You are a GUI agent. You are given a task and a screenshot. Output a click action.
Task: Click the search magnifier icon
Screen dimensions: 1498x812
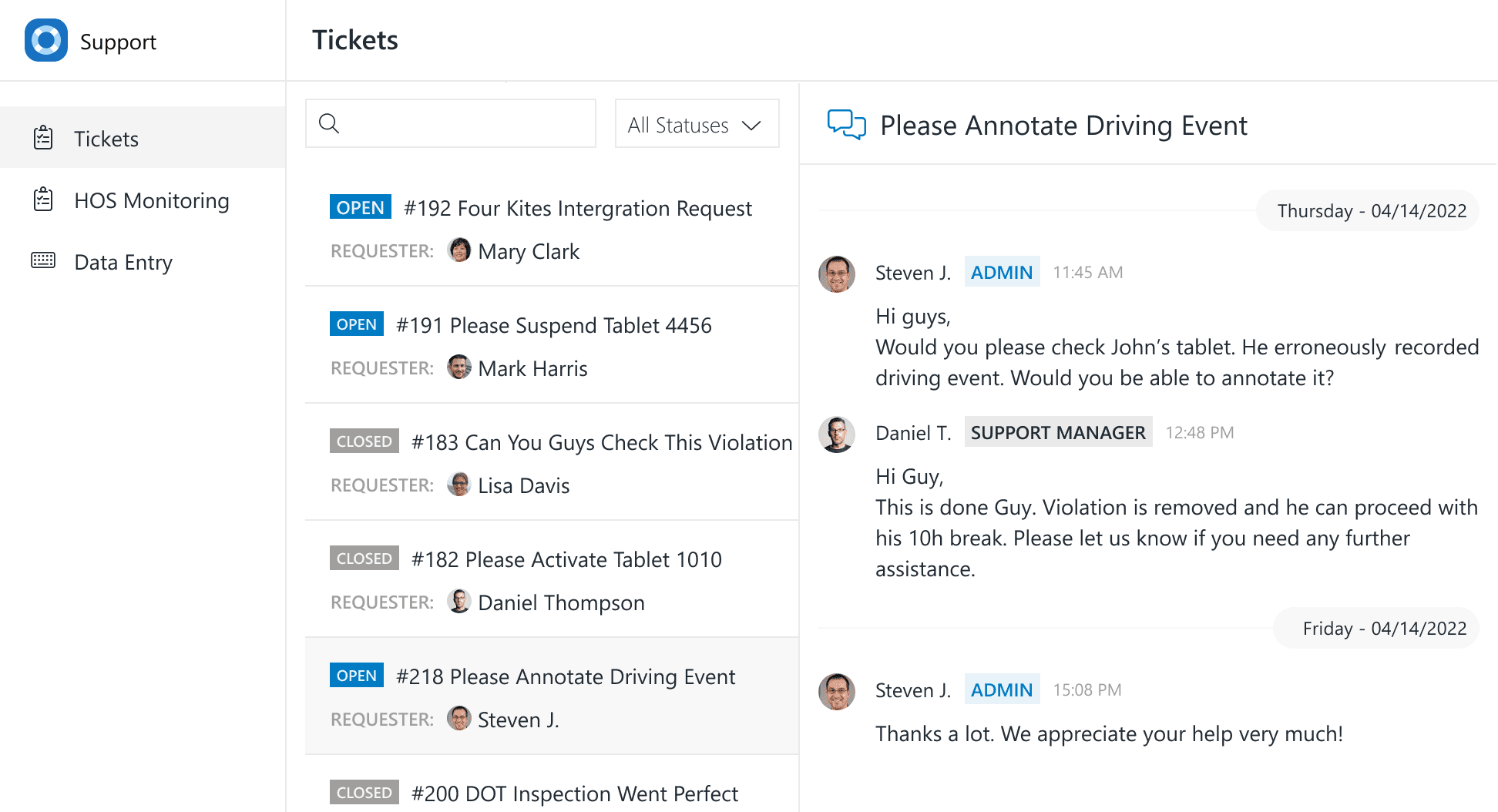point(329,123)
